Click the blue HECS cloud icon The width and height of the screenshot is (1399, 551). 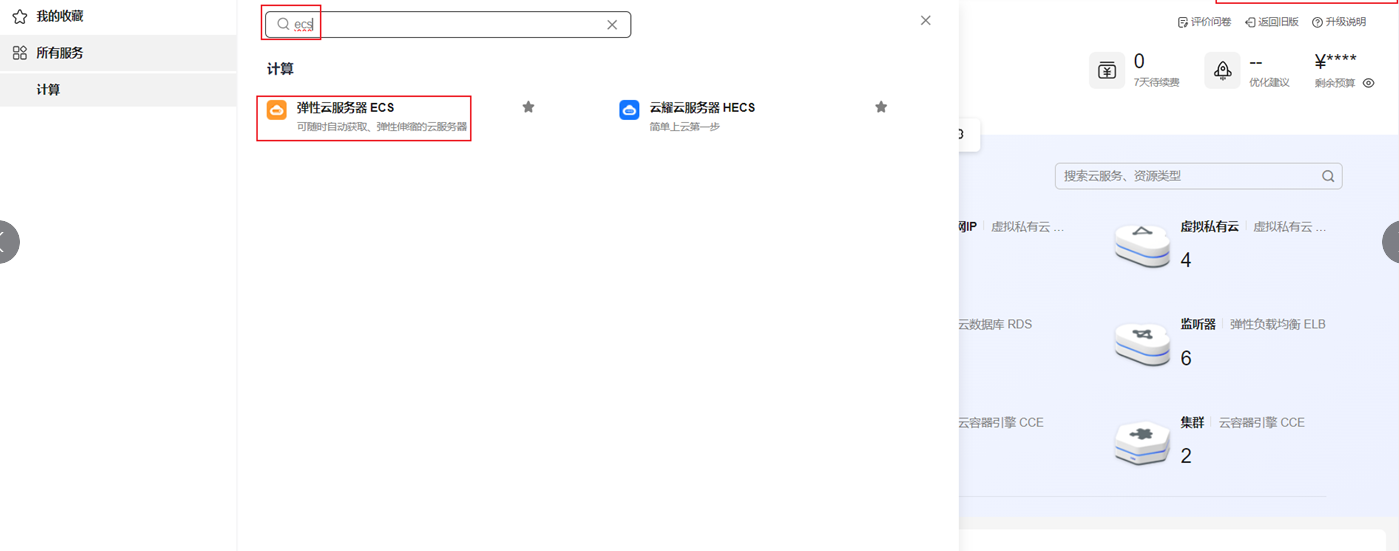point(629,110)
